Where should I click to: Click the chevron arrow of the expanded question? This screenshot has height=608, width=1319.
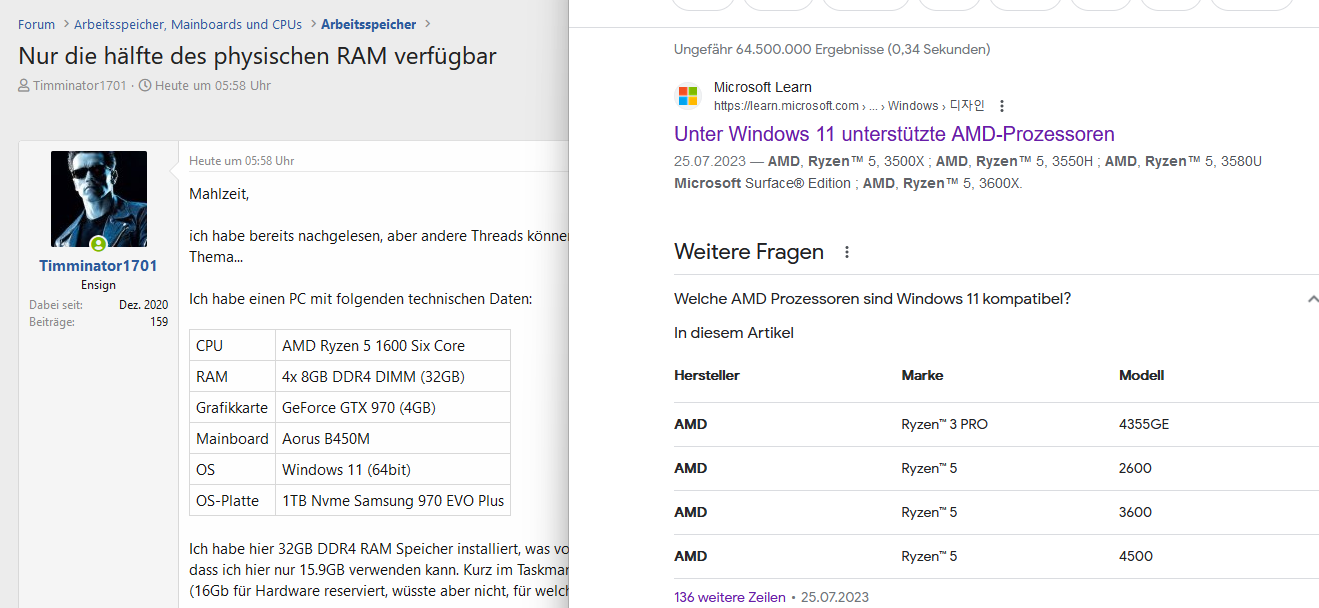[x=1312, y=299]
